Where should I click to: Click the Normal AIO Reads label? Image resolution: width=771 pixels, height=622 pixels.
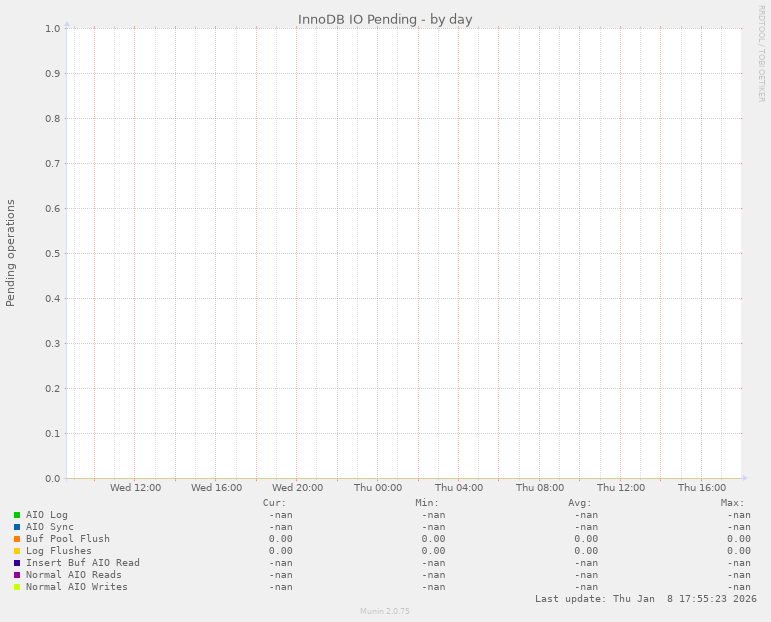click(74, 575)
